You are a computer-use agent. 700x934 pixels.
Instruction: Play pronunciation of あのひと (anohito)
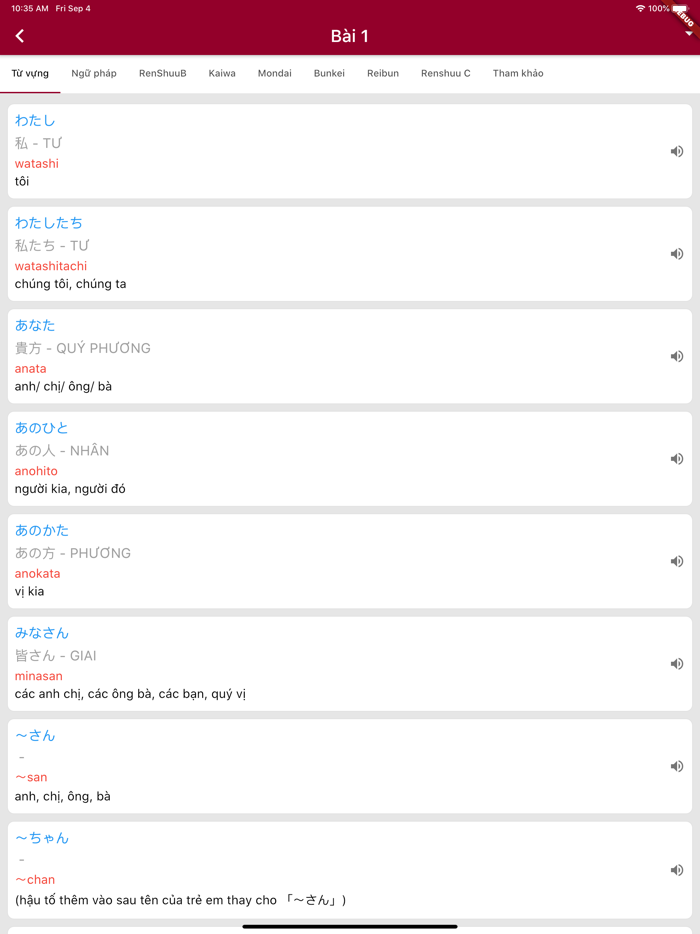tap(677, 459)
